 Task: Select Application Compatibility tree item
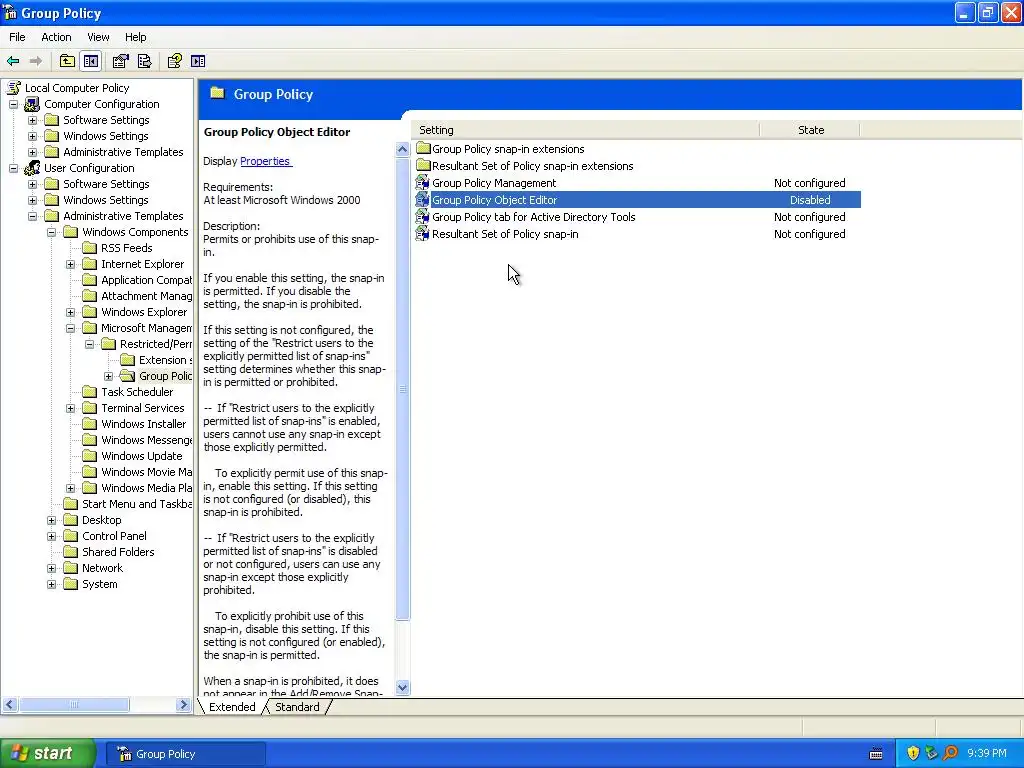click(x=146, y=280)
